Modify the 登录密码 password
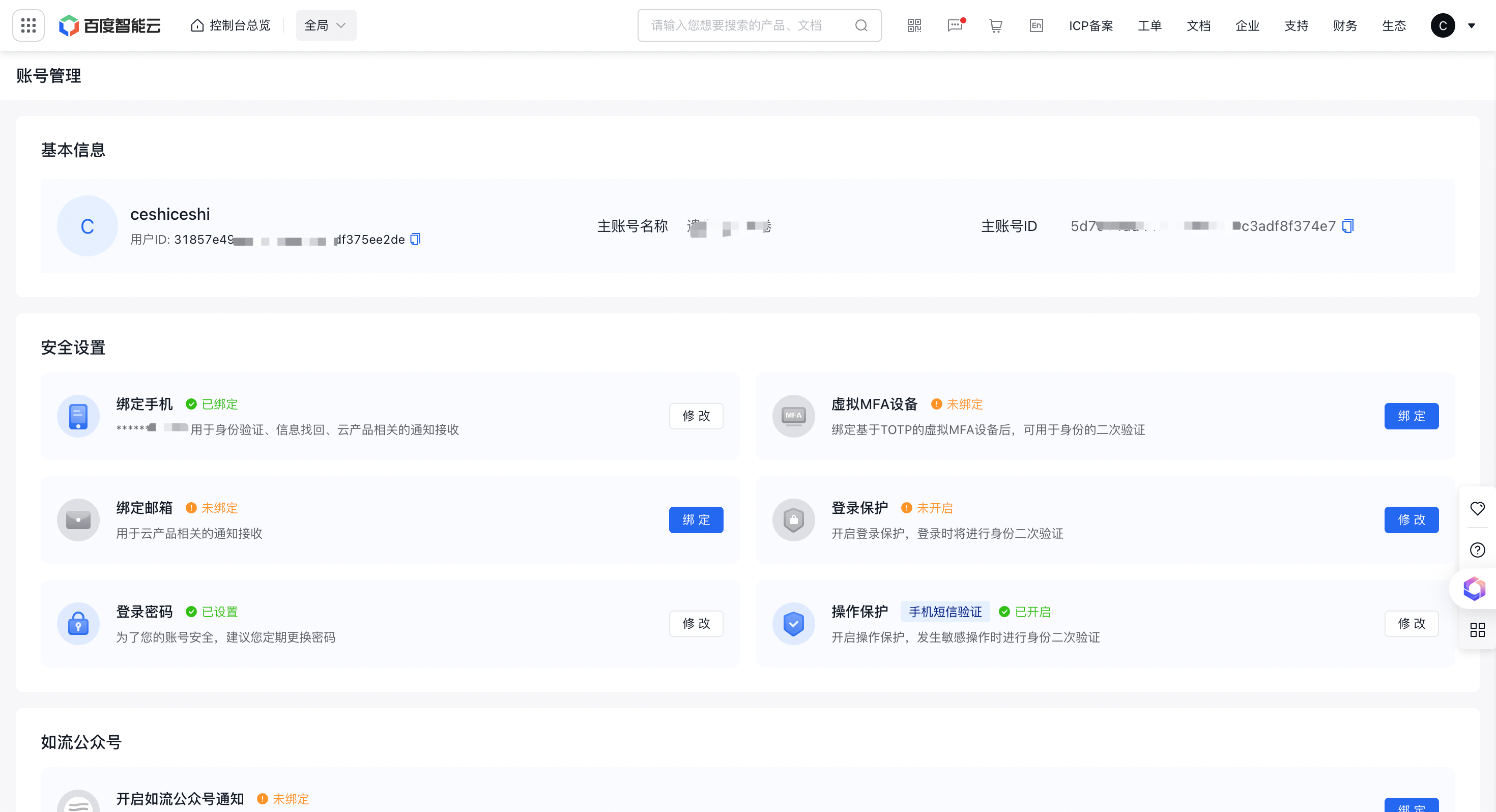Screen dimensions: 1496x812 696,623
